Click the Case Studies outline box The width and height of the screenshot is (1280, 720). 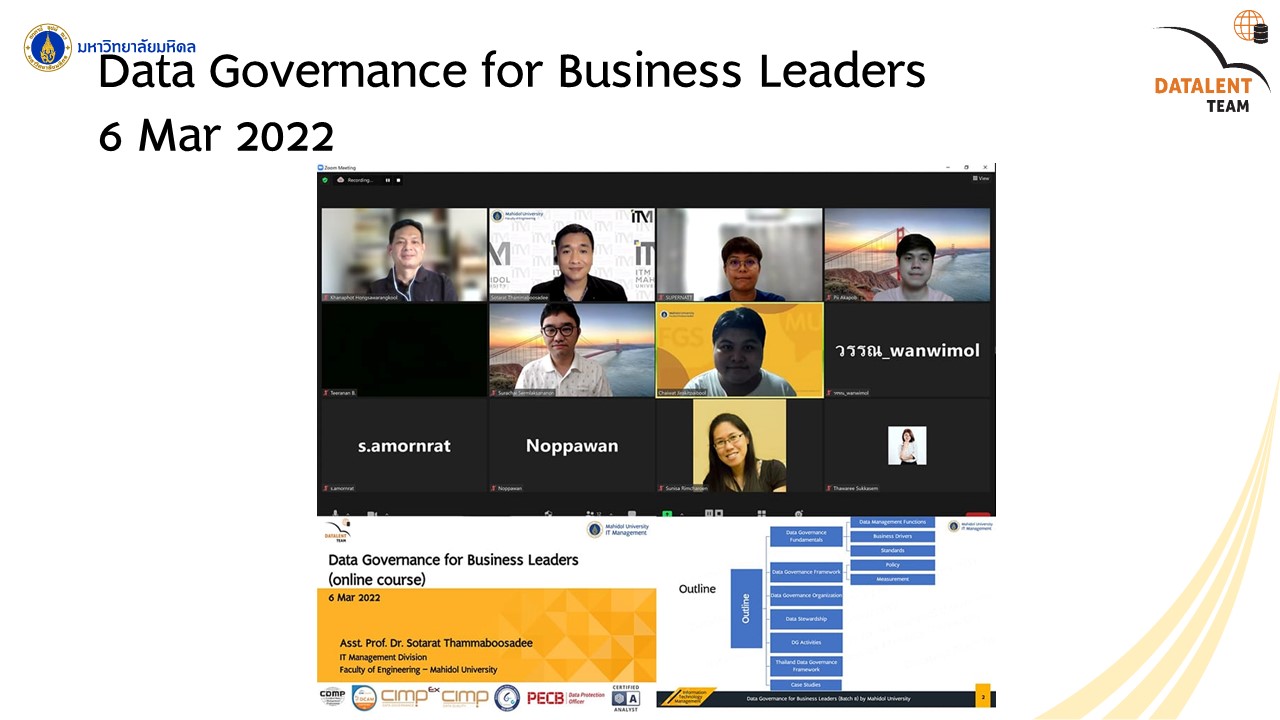click(806, 685)
